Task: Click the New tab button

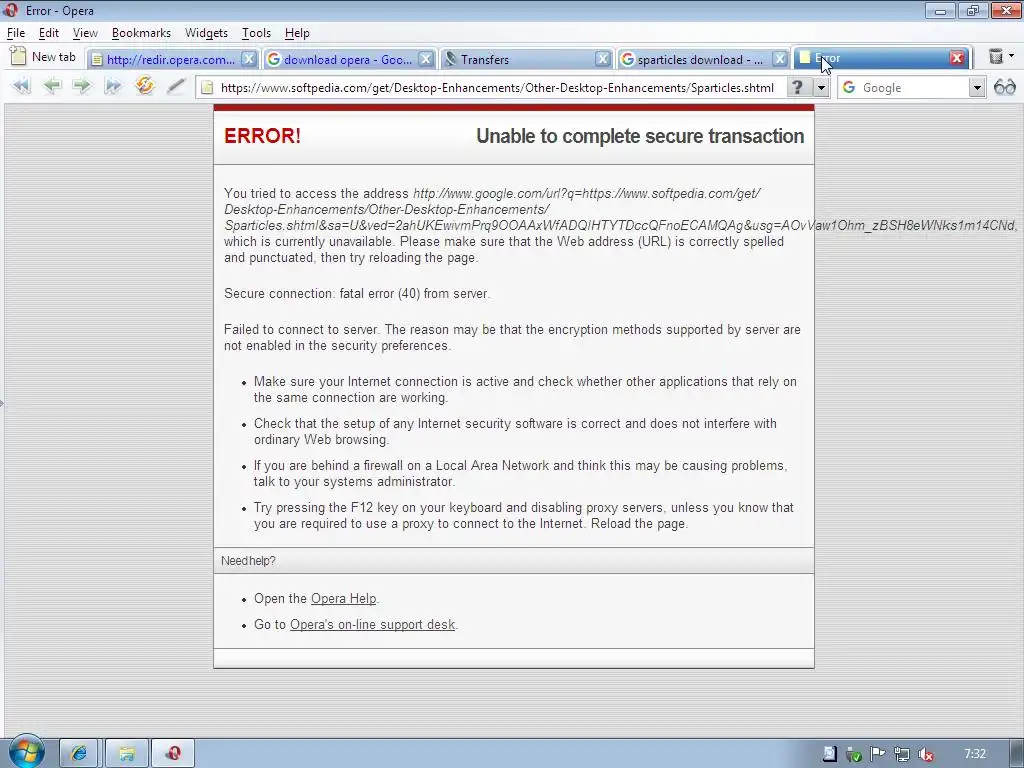Action: [43, 57]
